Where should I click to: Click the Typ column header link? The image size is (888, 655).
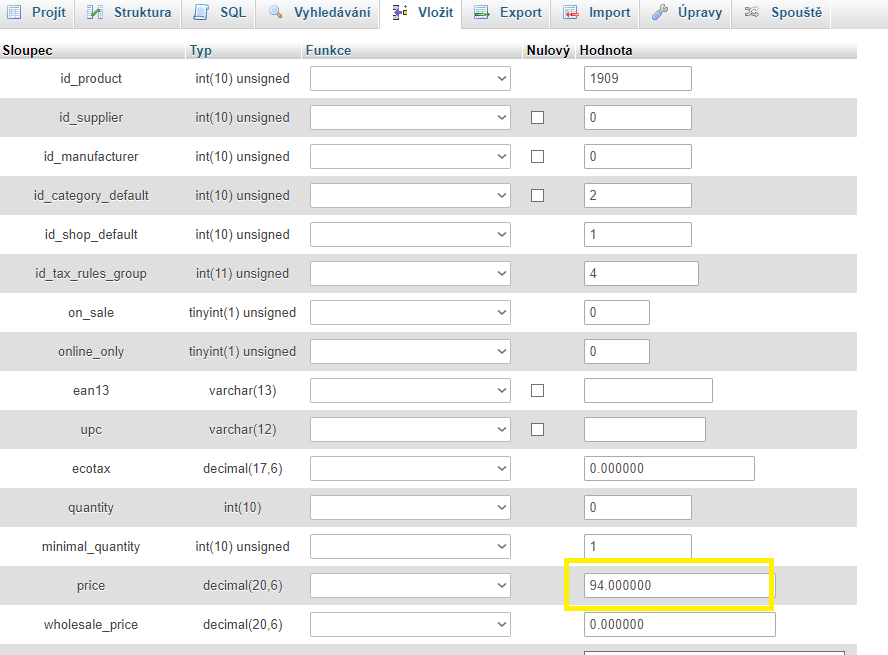coord(200,50)
